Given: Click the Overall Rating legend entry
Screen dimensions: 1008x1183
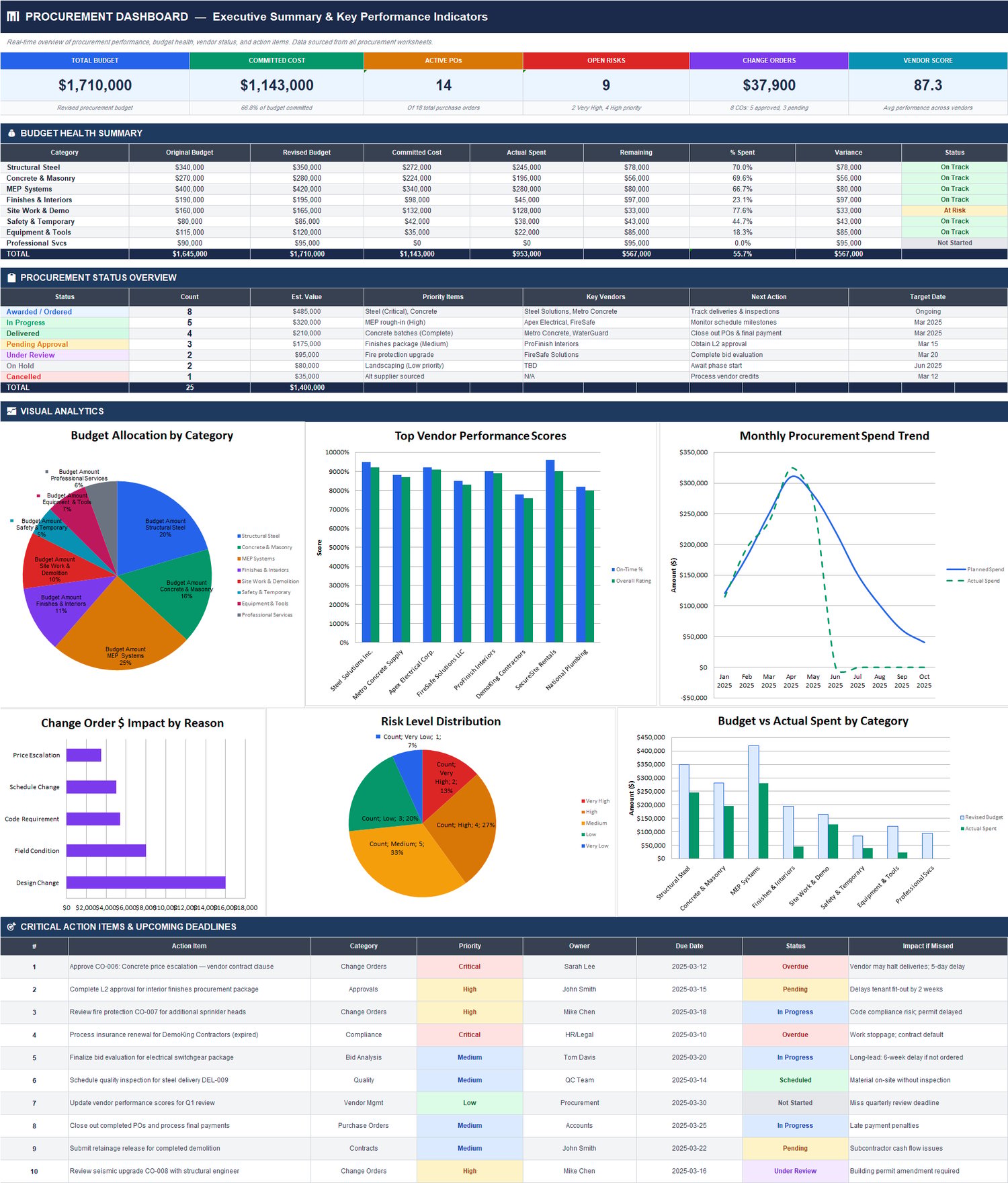Looking at the screenshot, I should (631, 581).
